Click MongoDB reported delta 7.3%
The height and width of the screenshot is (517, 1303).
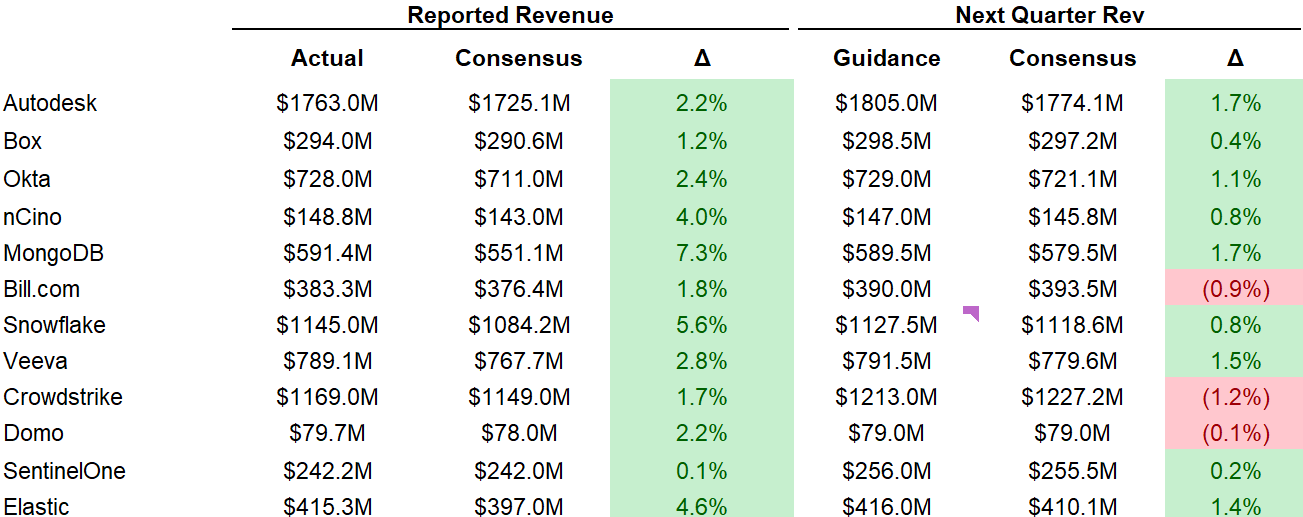point(702,253)
